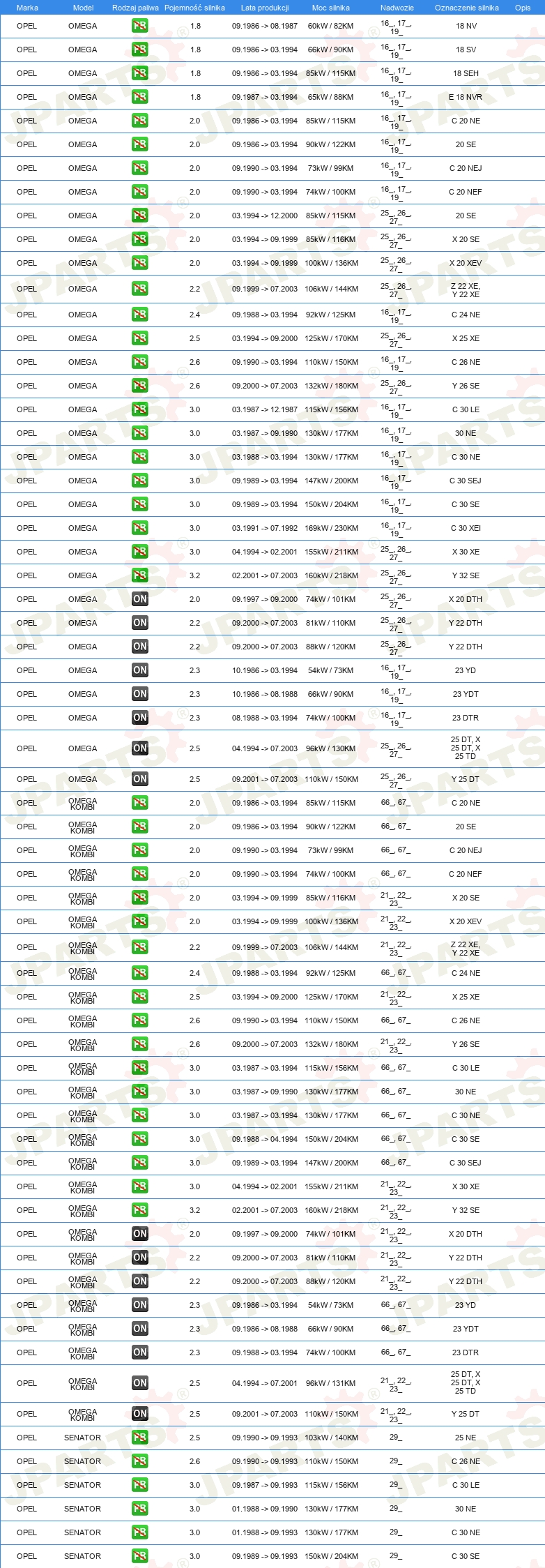This screenshot has height=1568, width=545.
Task: Click diesel ON icon in OMEGA 96kW / 130KM row
Action: 139,748
